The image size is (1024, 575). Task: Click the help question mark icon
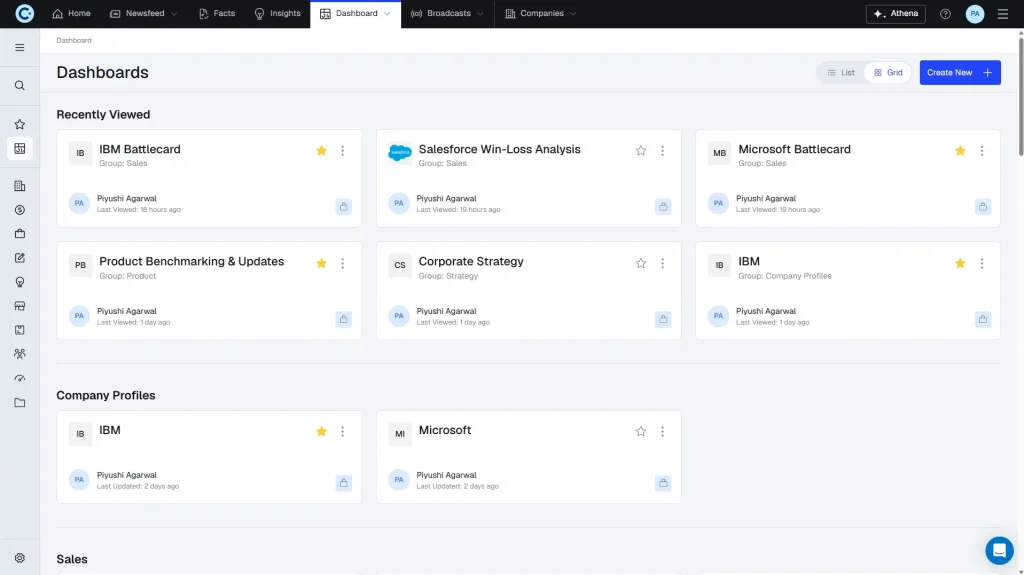point(945,14)
